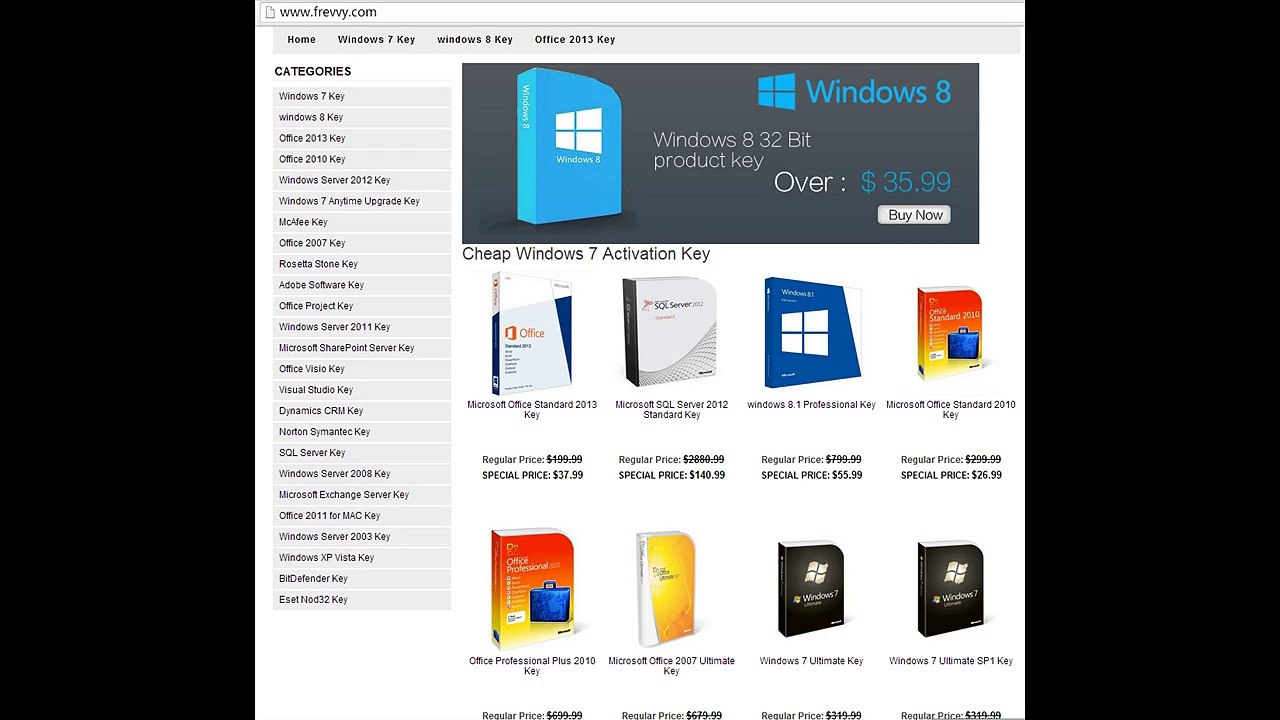Open windows 8 Key in top navigation
1280x720 pixels.
475,40
